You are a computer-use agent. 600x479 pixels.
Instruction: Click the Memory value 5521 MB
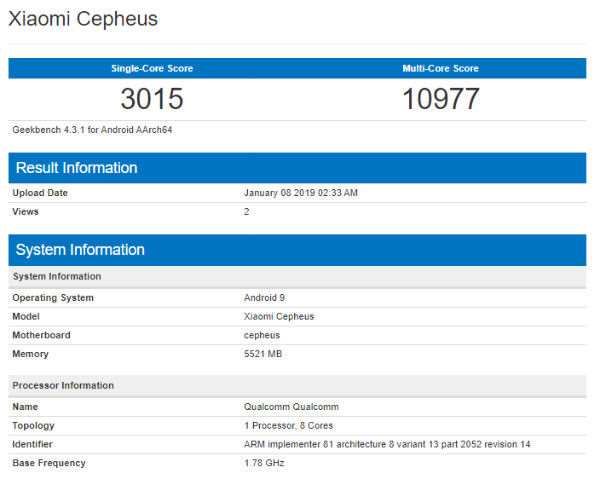click(x=263, y=354)
